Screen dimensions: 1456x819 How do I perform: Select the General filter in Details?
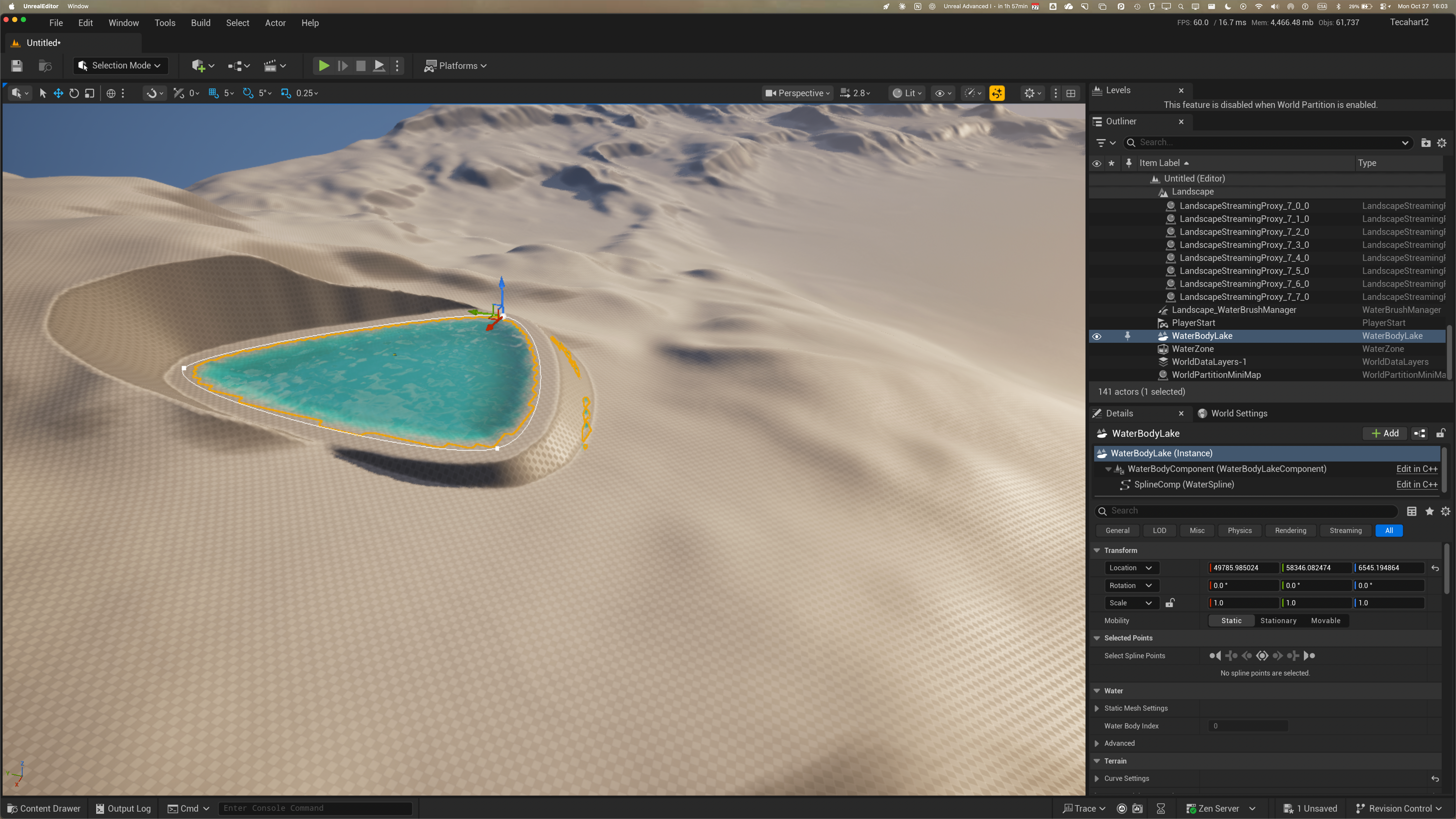[x=1117, y=531]
